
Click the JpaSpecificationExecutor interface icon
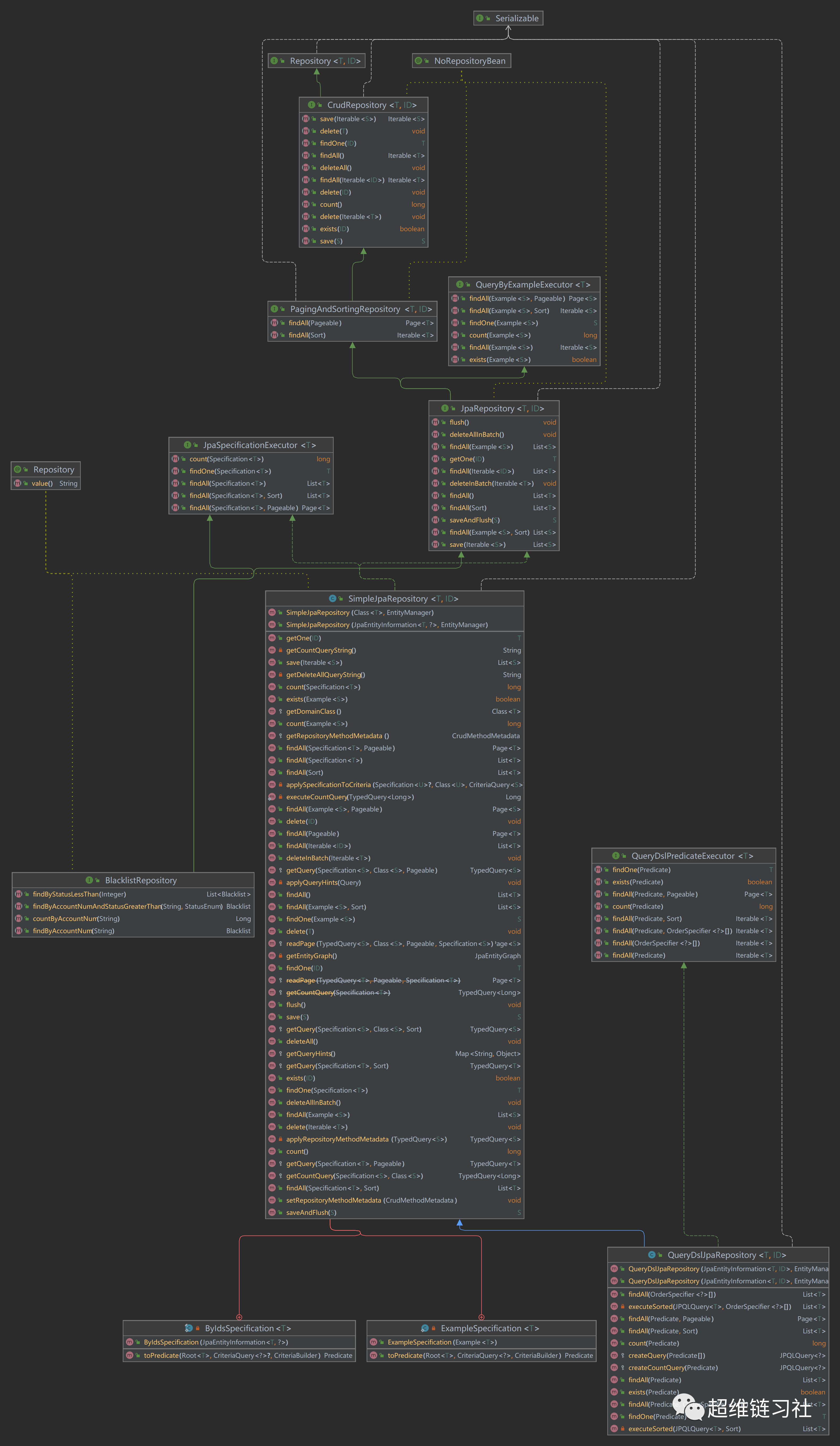point(187,445)
